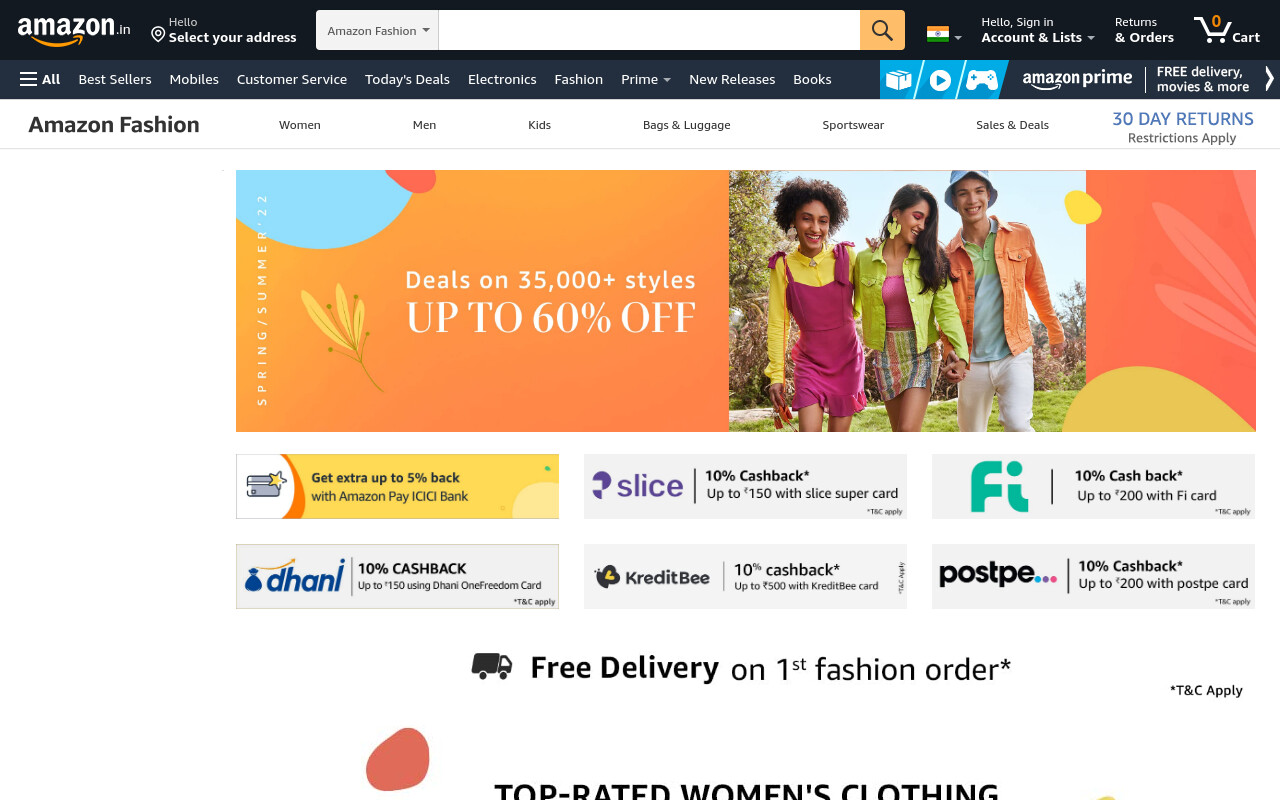Select the Women fashion tab
Screen dimensions: 1280x800
(300, 125)
